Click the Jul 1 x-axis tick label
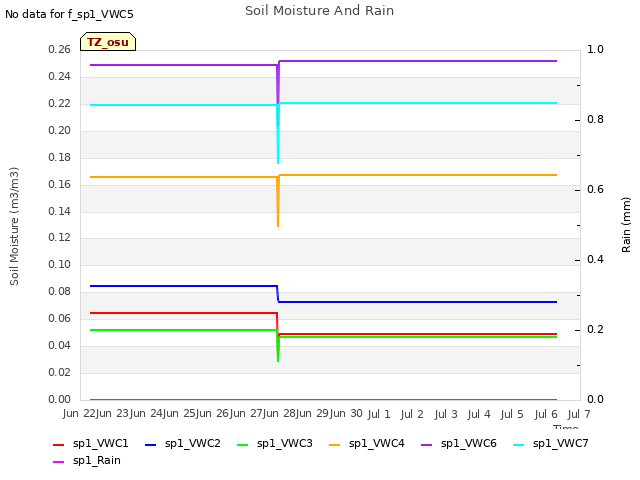 click(x=379, y=415)
